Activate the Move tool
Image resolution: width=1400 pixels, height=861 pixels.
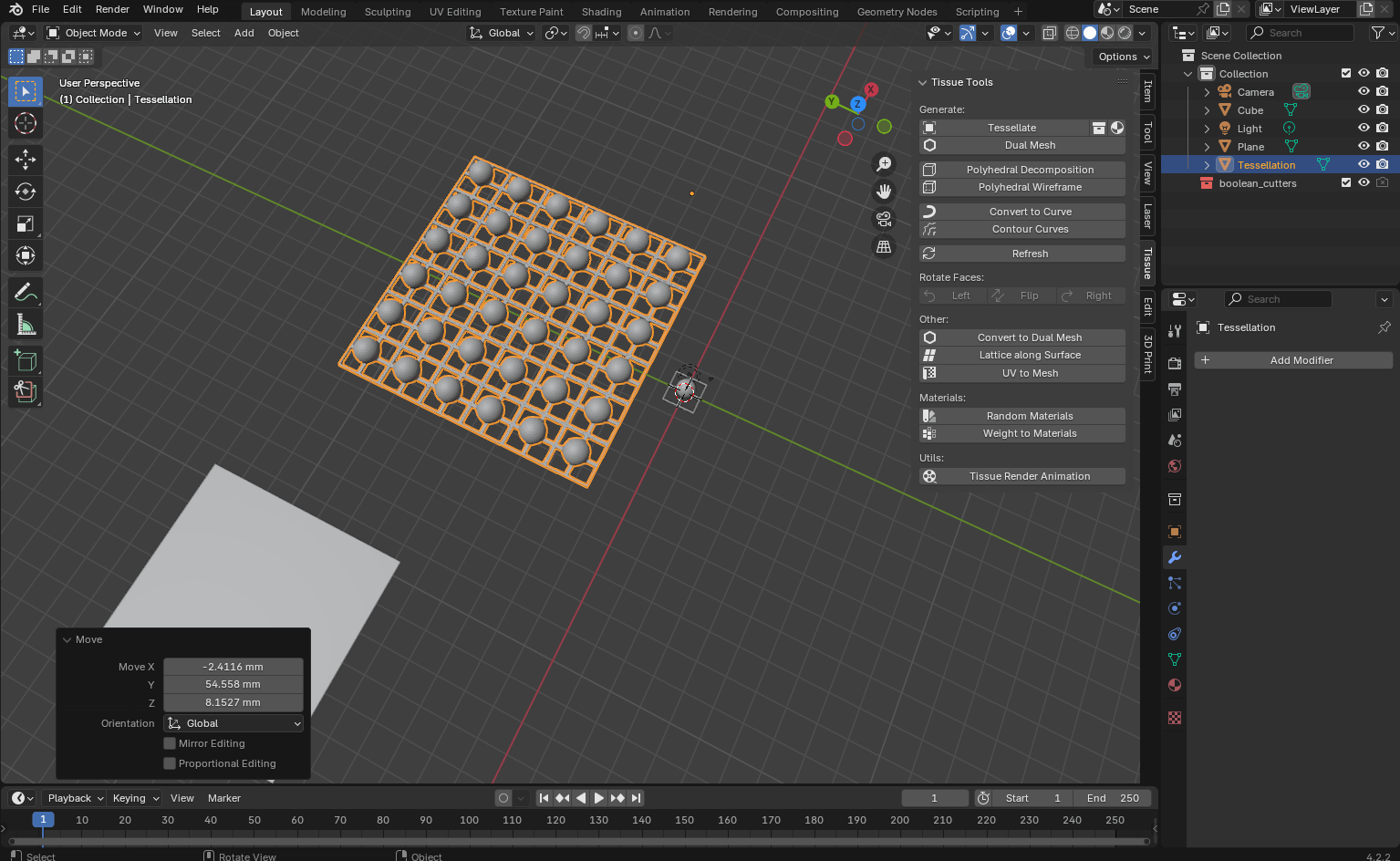point(26,160)
